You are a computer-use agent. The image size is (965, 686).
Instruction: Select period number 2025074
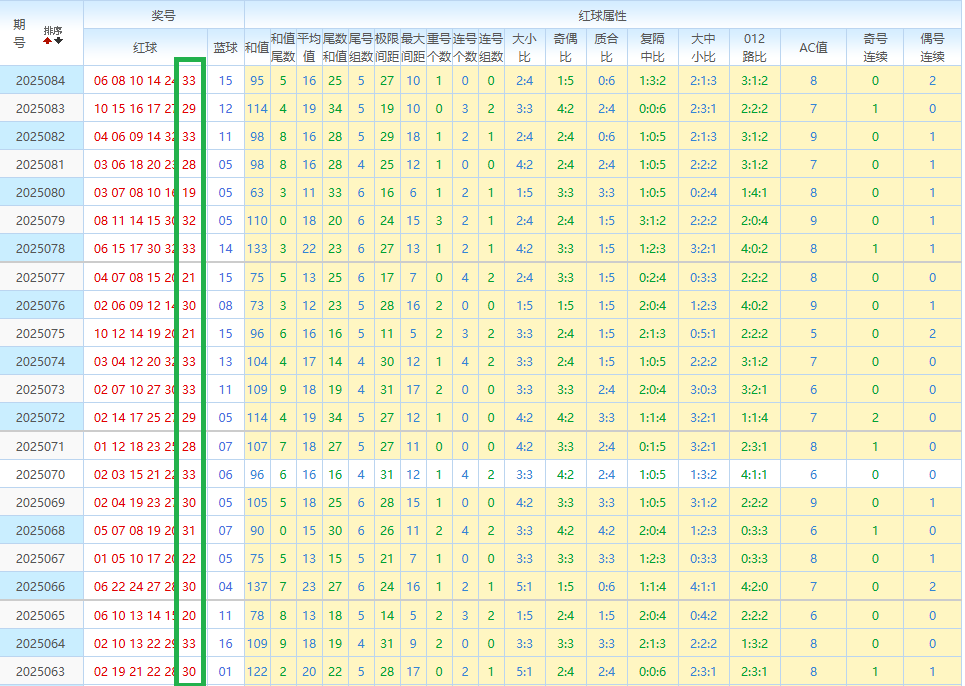coord(41,362)
